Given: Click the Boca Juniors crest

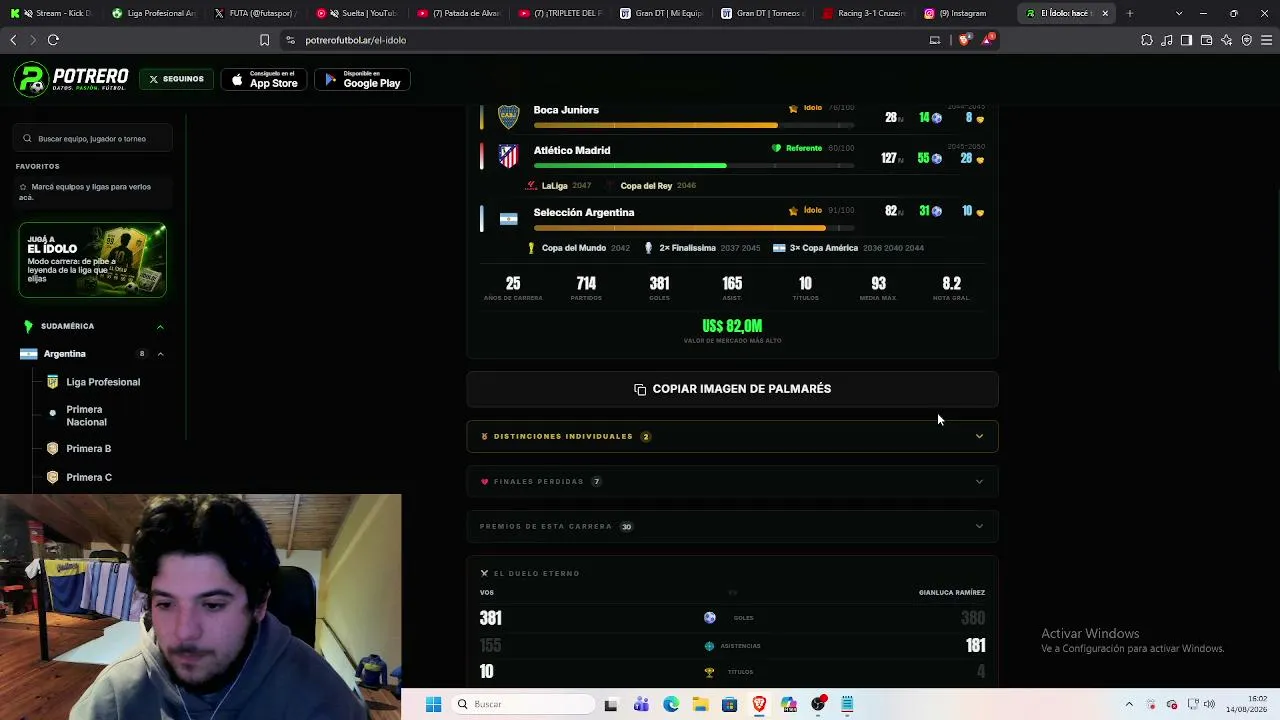Looking at the screenshot, I should [x=508, y=117].
